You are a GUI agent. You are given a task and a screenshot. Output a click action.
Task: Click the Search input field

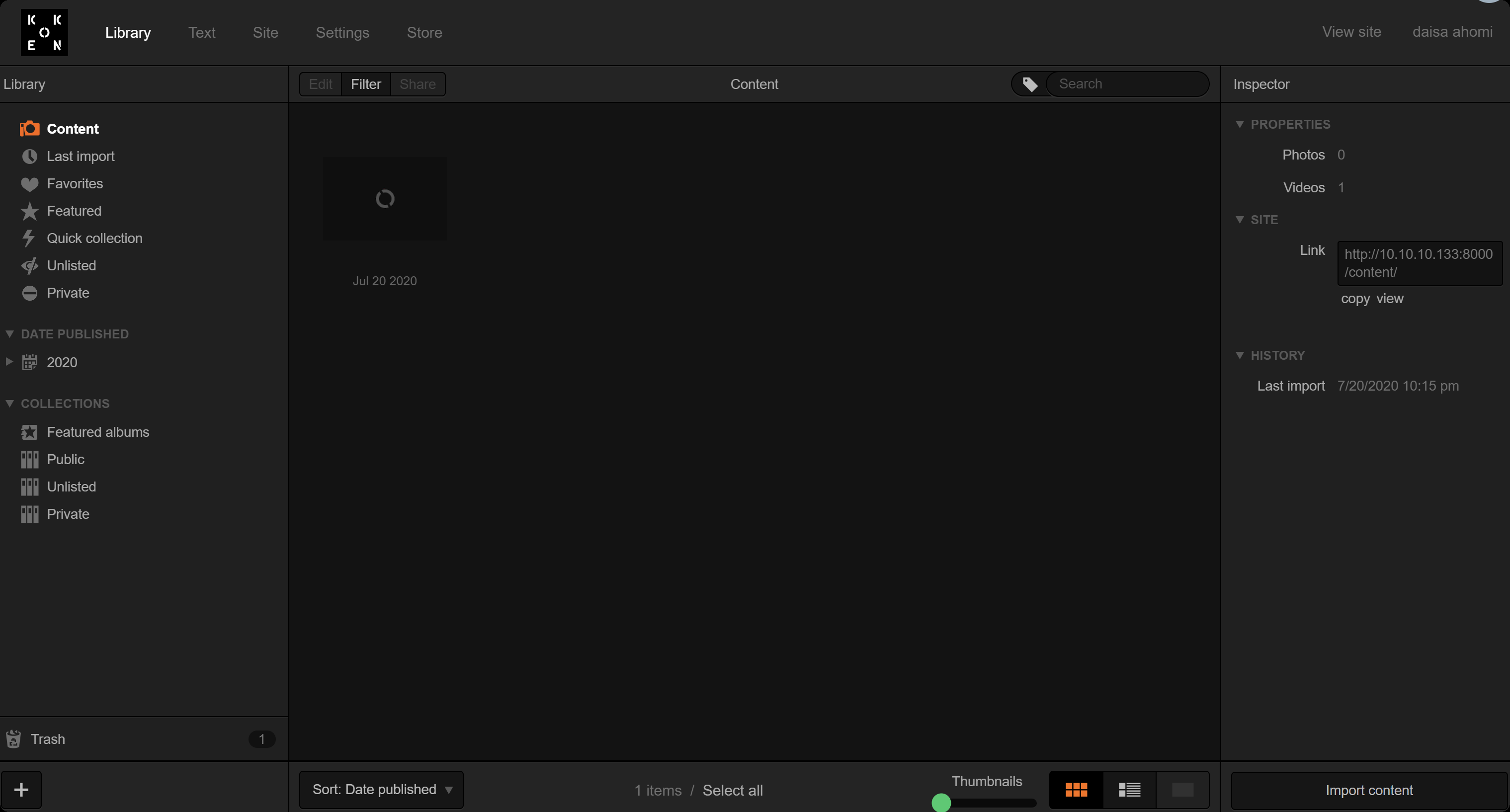(1125, 84)
